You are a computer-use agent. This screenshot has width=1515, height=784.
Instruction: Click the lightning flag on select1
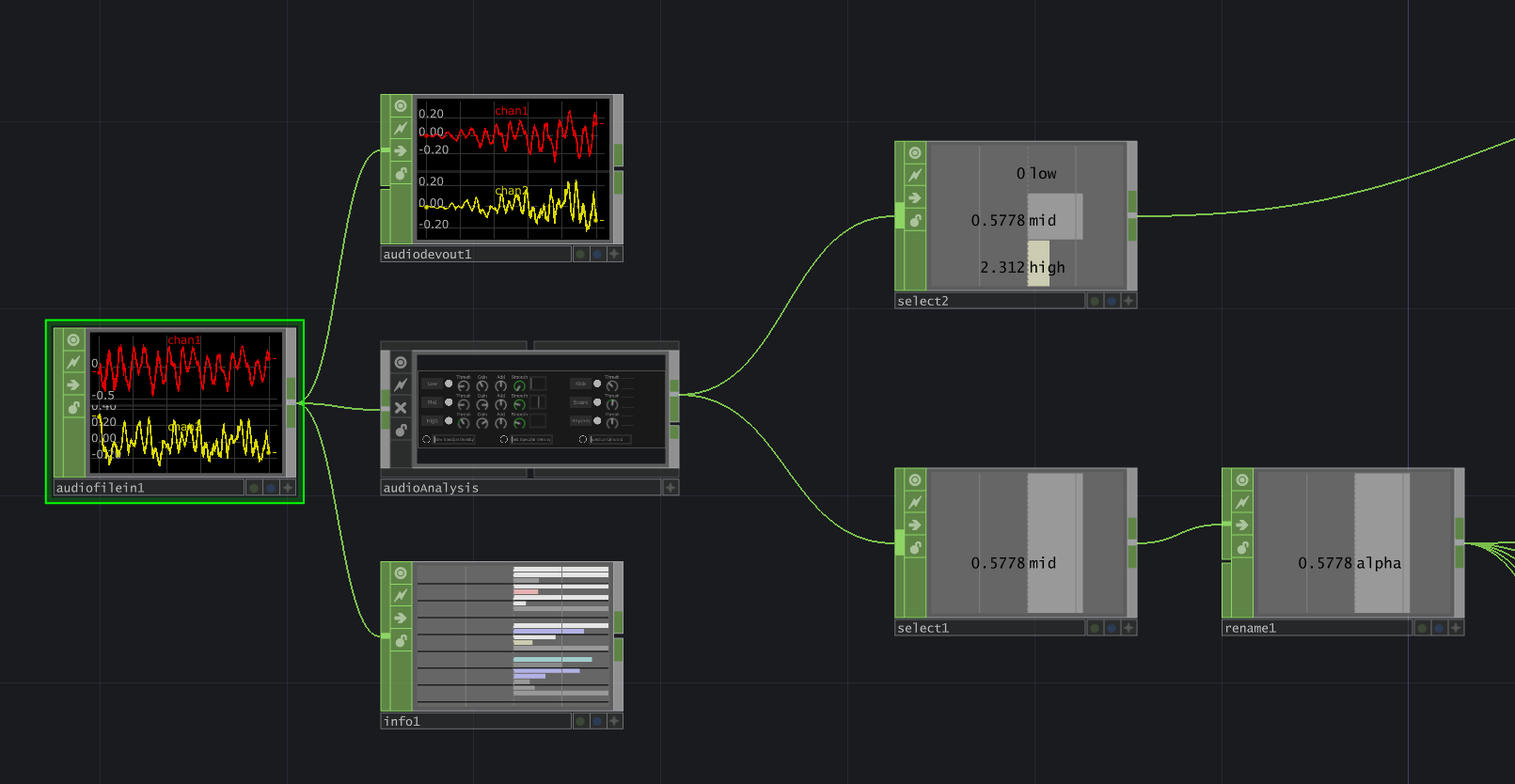(915, 502)
